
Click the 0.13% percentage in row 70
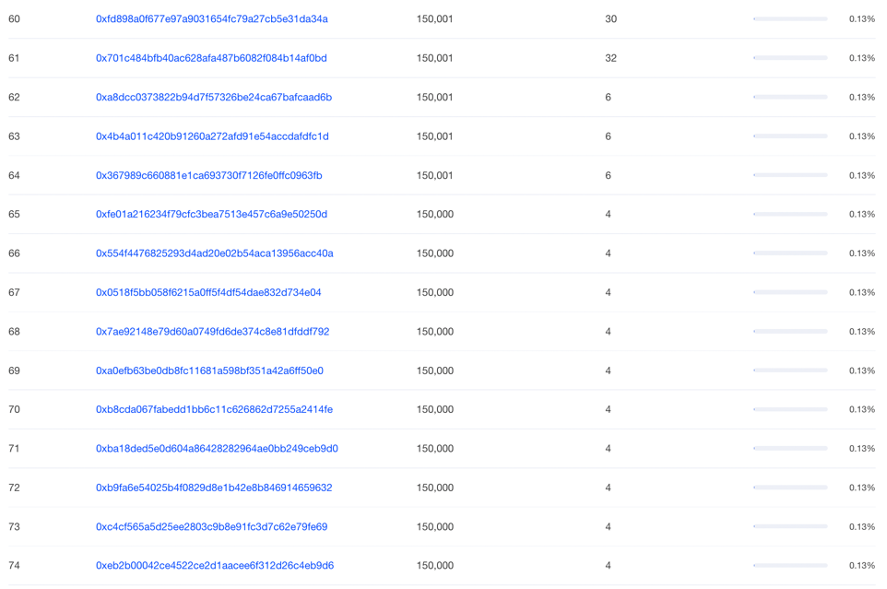click(x=862, y=409)
